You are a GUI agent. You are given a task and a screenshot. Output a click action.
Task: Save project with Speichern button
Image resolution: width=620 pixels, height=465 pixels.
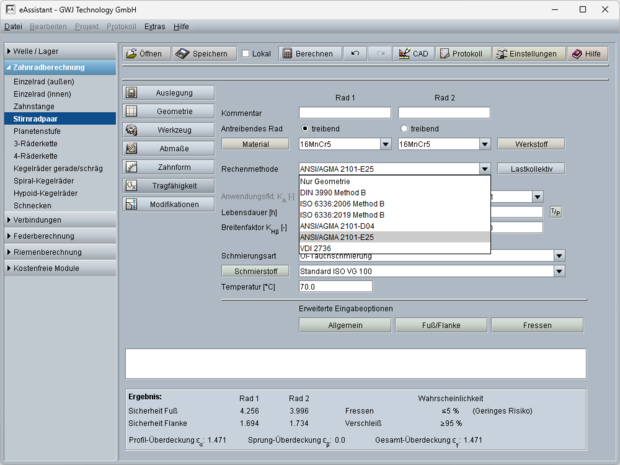(x=202, y=53)
